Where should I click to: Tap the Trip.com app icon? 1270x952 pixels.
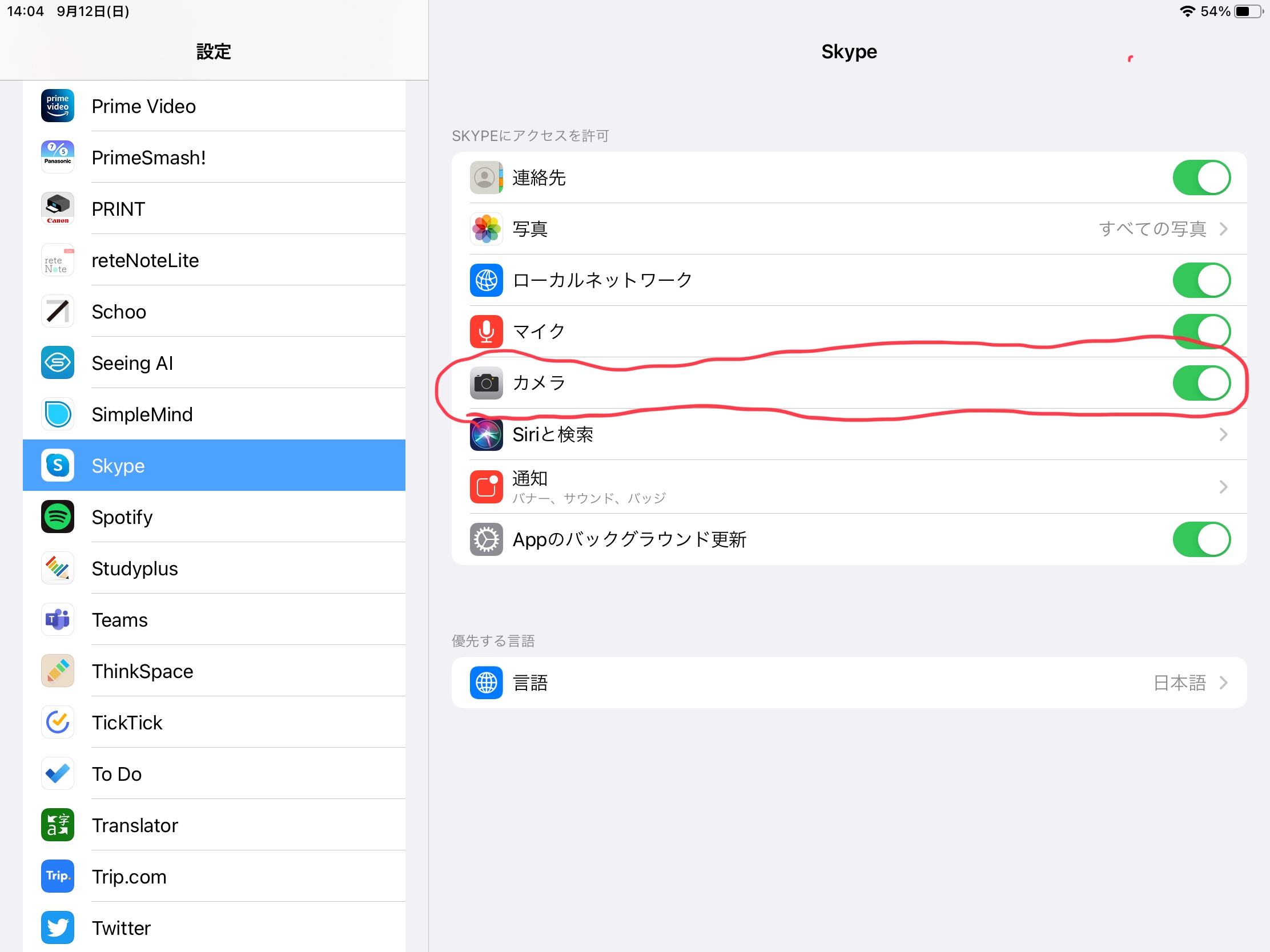58,876
